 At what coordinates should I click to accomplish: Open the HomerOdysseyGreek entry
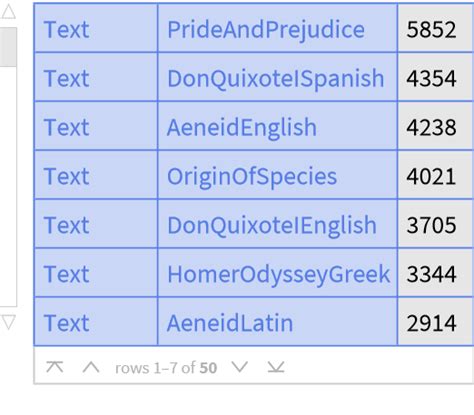coord(278,274)
